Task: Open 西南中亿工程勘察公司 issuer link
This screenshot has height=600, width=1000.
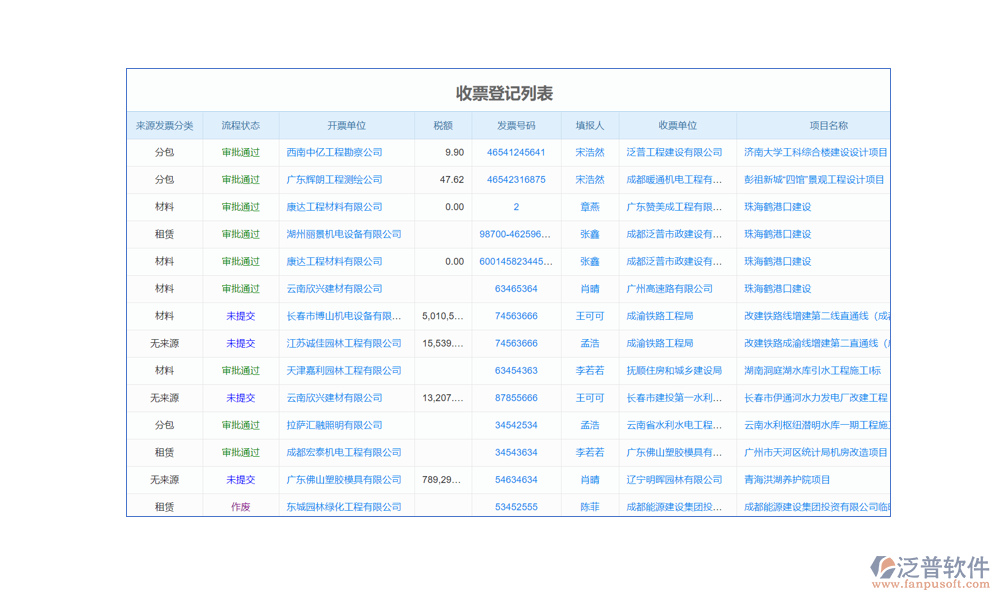Action: click(334, 153)
